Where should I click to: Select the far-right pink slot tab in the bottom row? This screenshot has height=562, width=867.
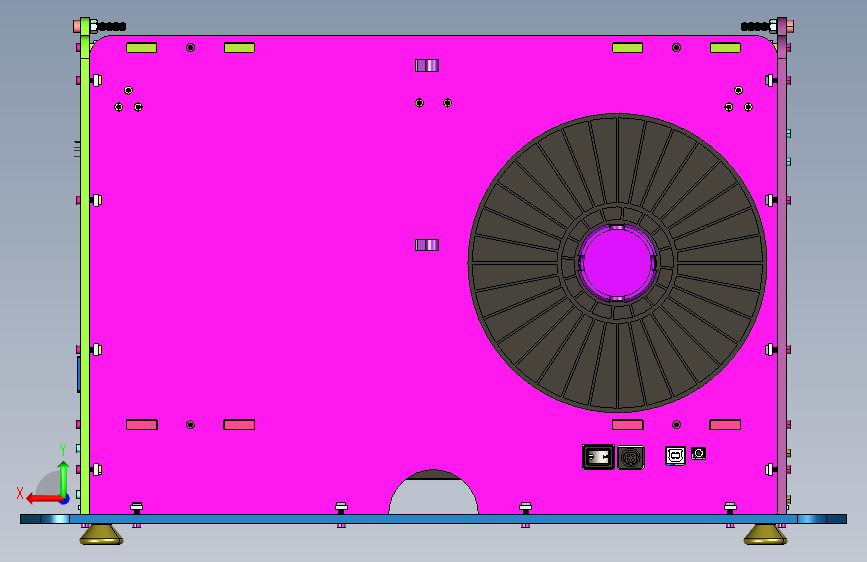tap(725, 425)
